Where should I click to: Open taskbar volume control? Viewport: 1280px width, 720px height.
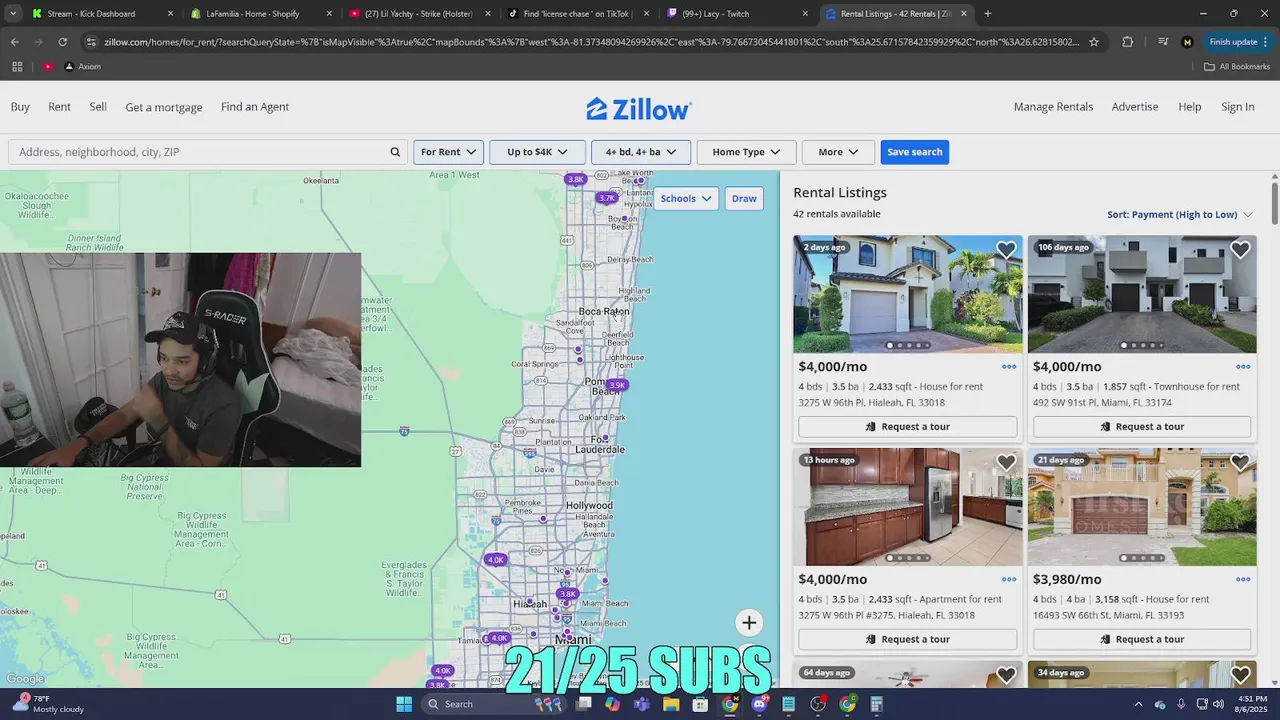click(1218, 704)
